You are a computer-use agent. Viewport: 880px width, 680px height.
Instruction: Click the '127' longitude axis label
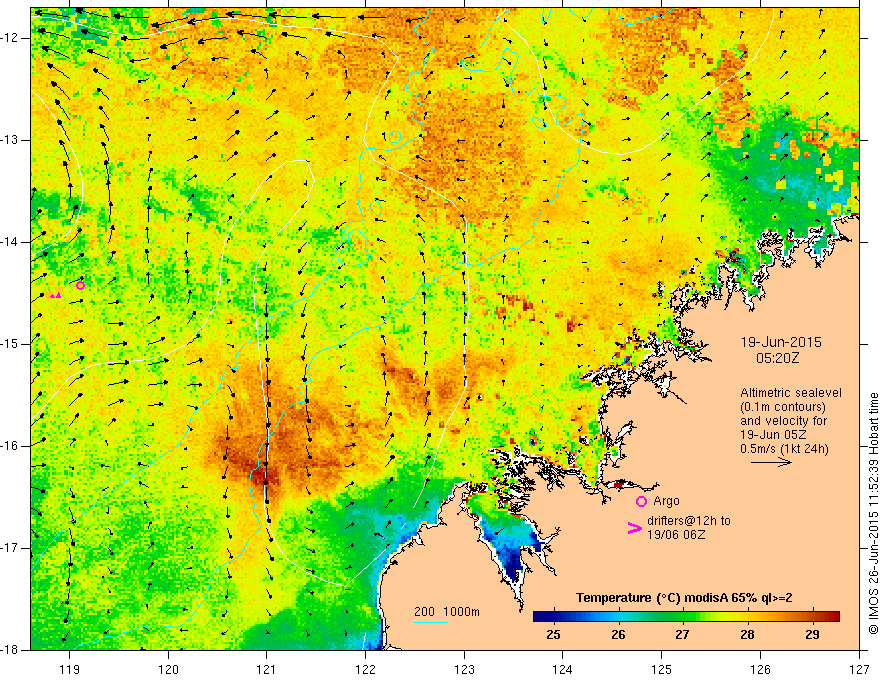[859, 669]
